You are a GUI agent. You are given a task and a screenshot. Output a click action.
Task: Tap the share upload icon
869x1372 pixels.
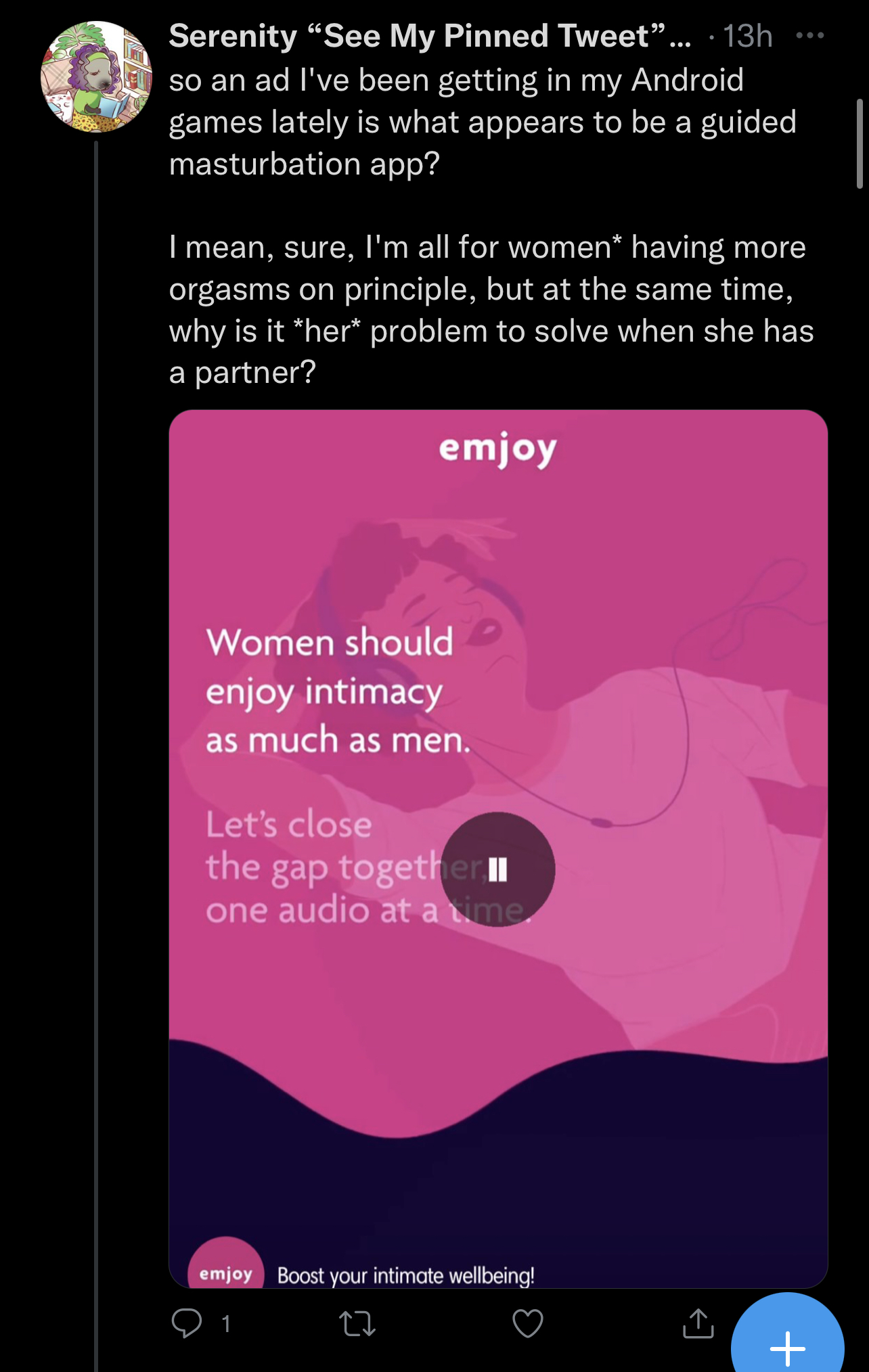pyautogui.click(x=698, y=1323)
